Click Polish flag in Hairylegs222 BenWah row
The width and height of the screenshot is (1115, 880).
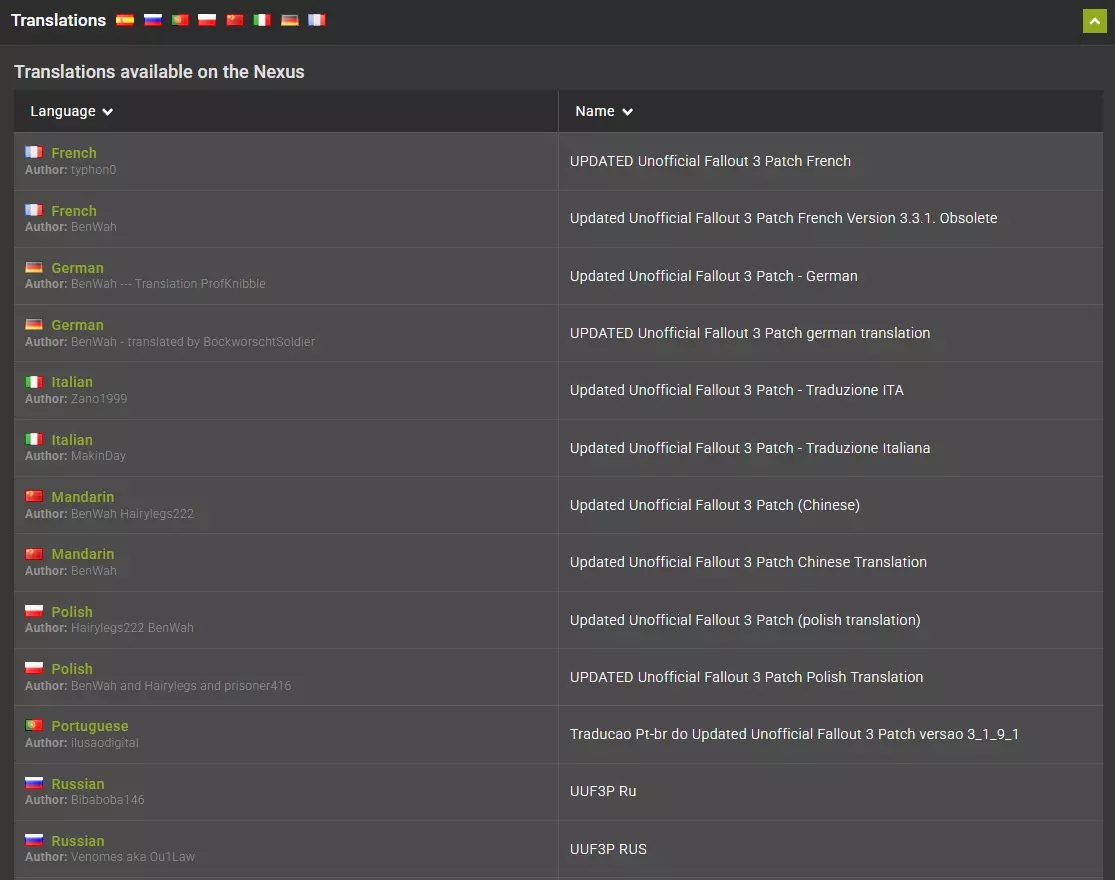pyautogui.click(x=34, y=611)
